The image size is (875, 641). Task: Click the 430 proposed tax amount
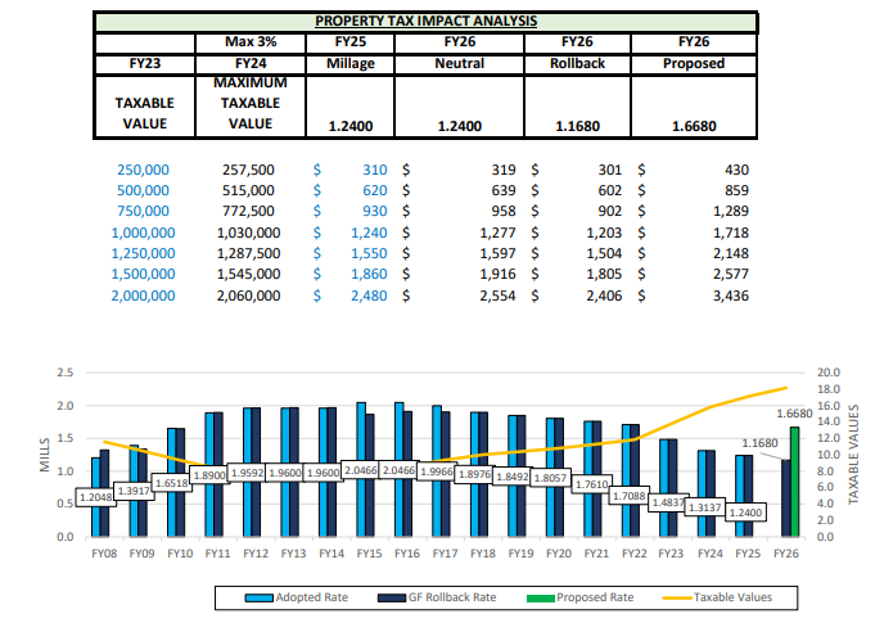point(737,170)
